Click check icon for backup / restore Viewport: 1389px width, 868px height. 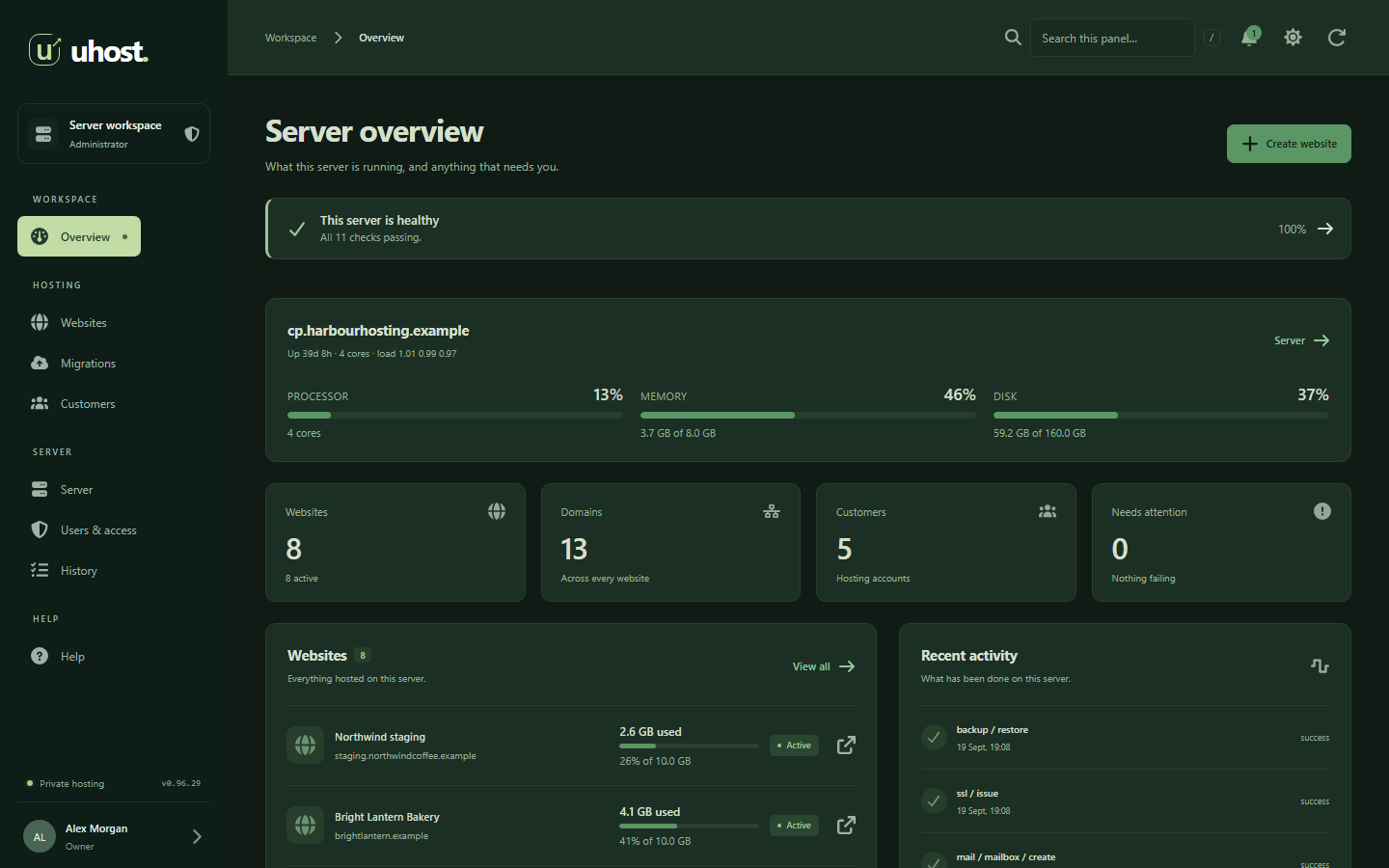coord(934,738)
